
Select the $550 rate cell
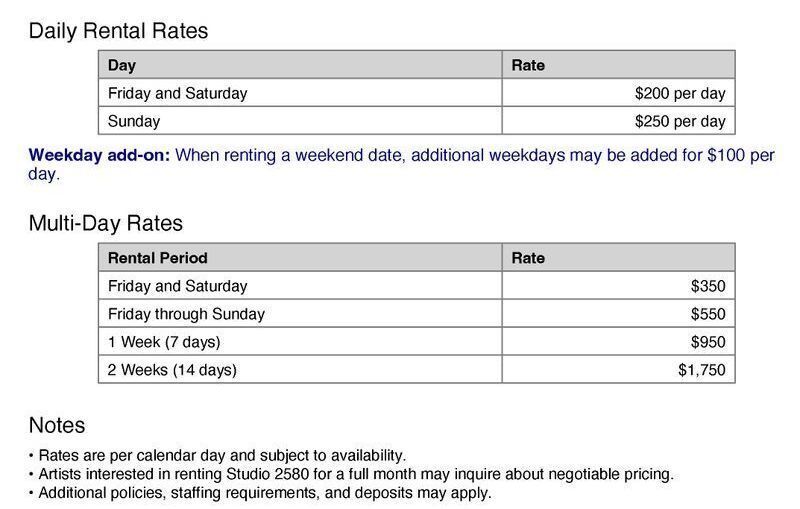[x=708, y=314]
